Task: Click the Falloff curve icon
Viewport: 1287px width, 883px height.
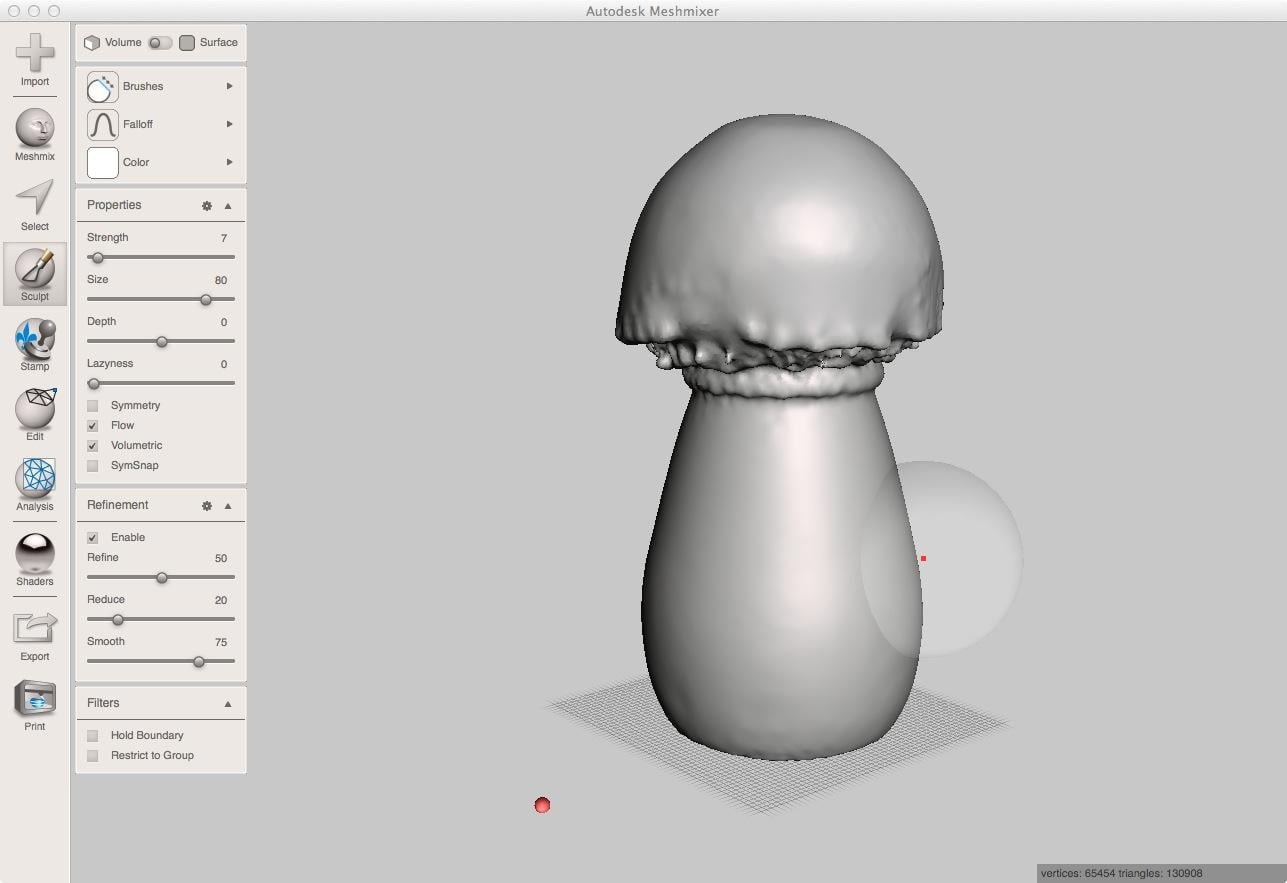Action: [x=103, y=125]
